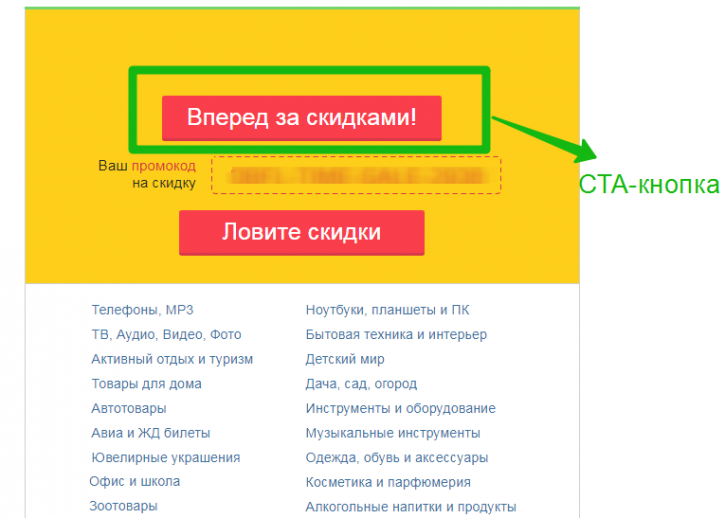The height and width of the screenshot is (518, 725).
Task: Visit "Ювелирные украшения" category
Action: (x=166, y=457)
